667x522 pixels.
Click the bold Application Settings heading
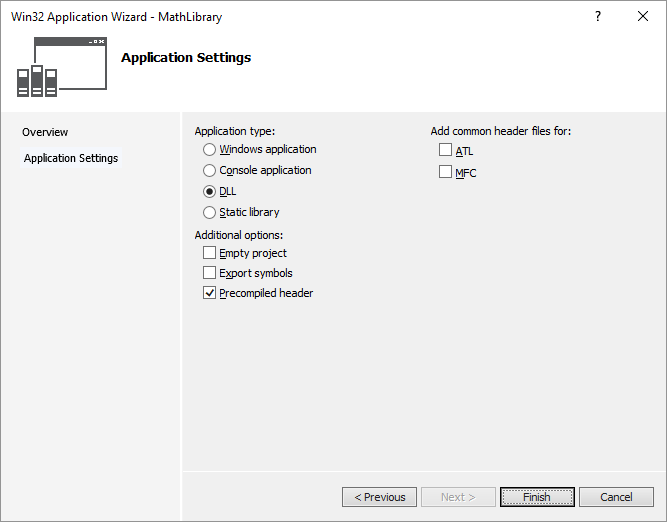click(x=186, y=57)
